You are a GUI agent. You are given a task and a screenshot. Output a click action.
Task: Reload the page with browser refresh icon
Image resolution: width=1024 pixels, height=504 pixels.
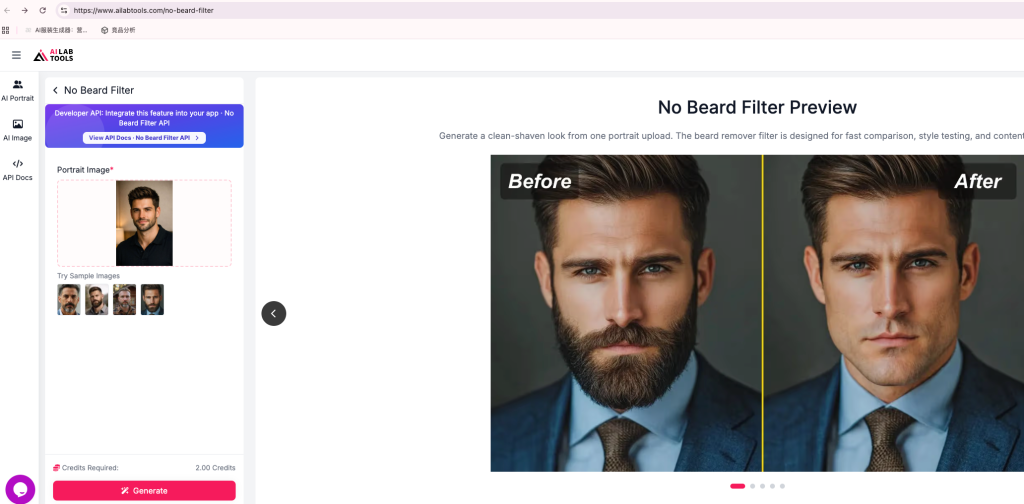click(x=42, y=10)
